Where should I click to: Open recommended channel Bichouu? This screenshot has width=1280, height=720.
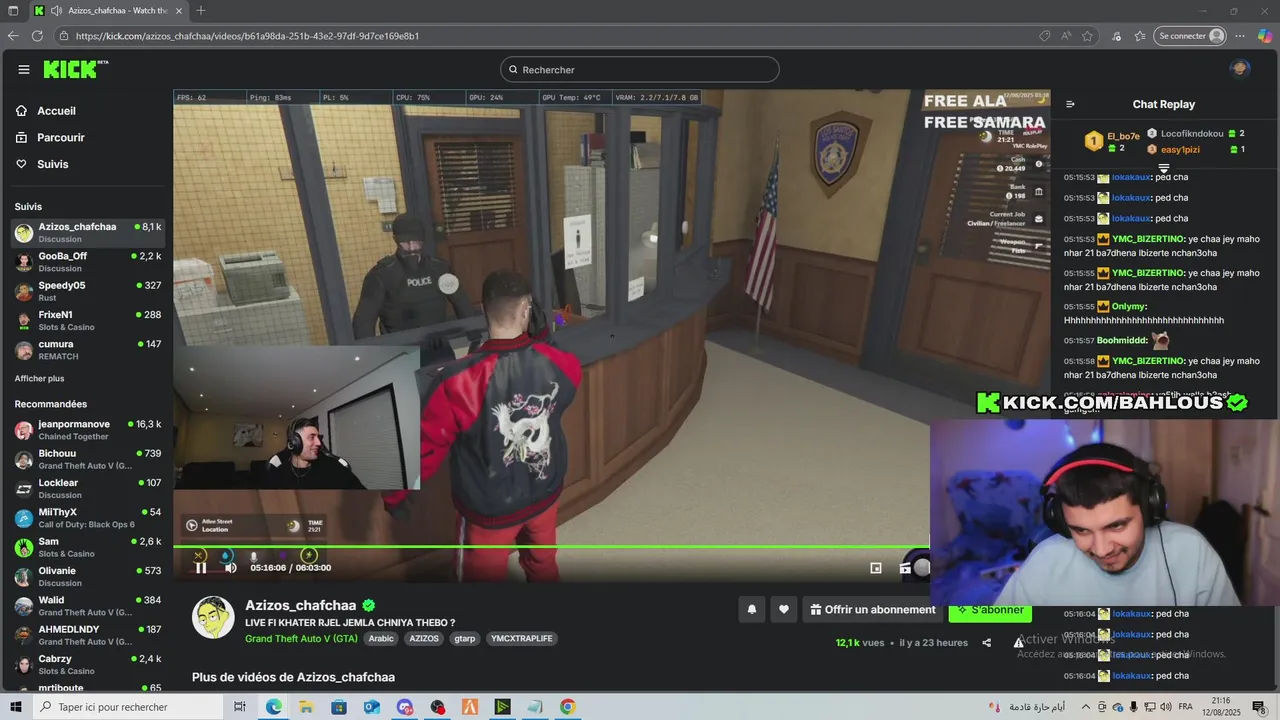tap(88, 459)
